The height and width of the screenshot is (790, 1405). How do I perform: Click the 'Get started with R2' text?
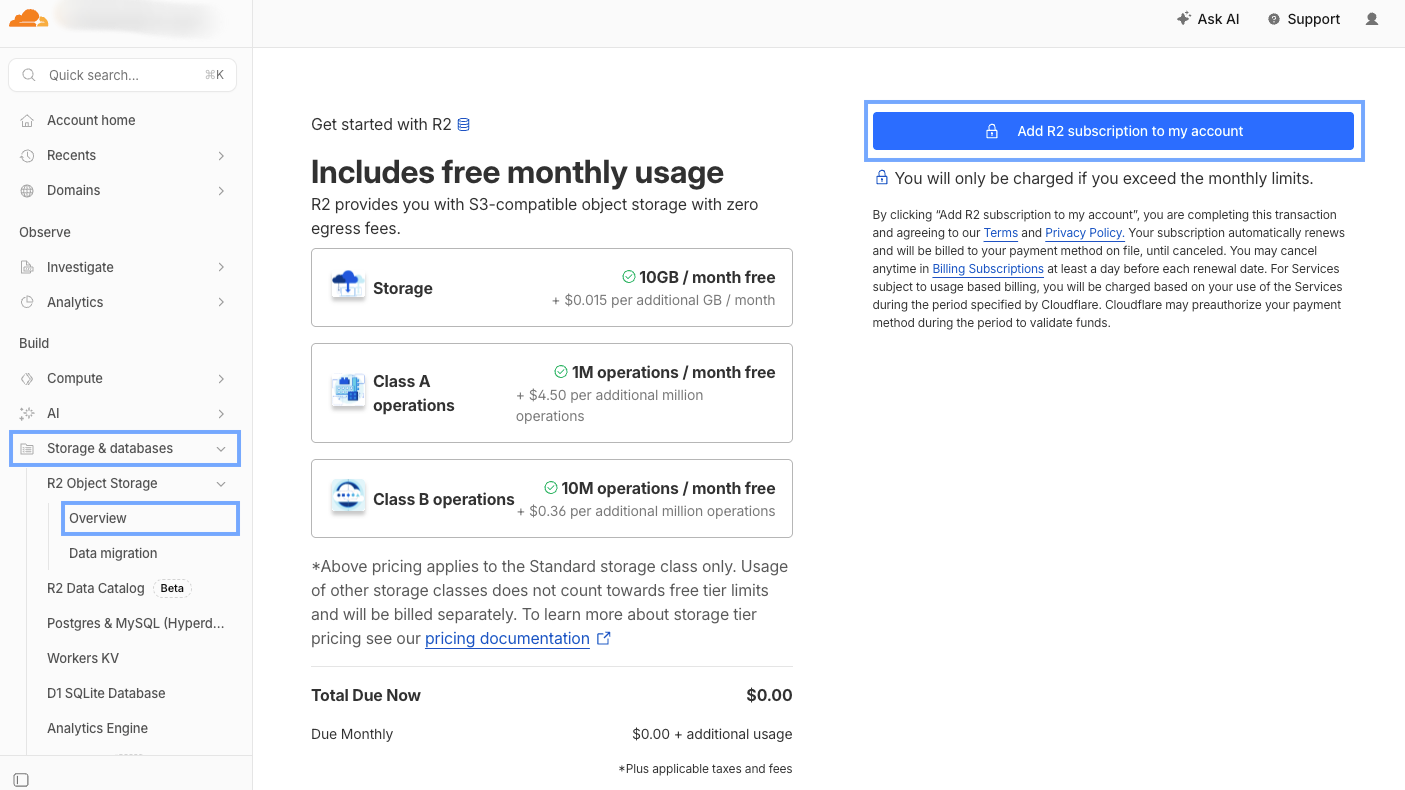pos(381,125)
